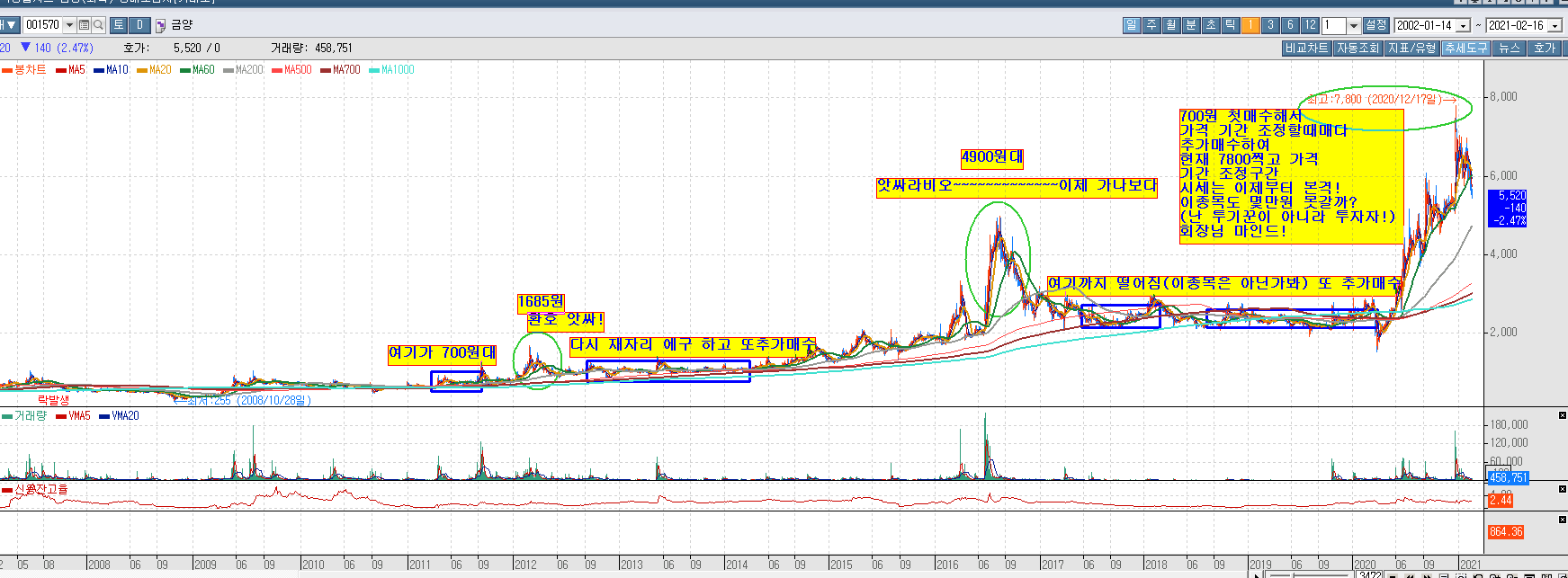Click the 토 button

coord(119,25)
